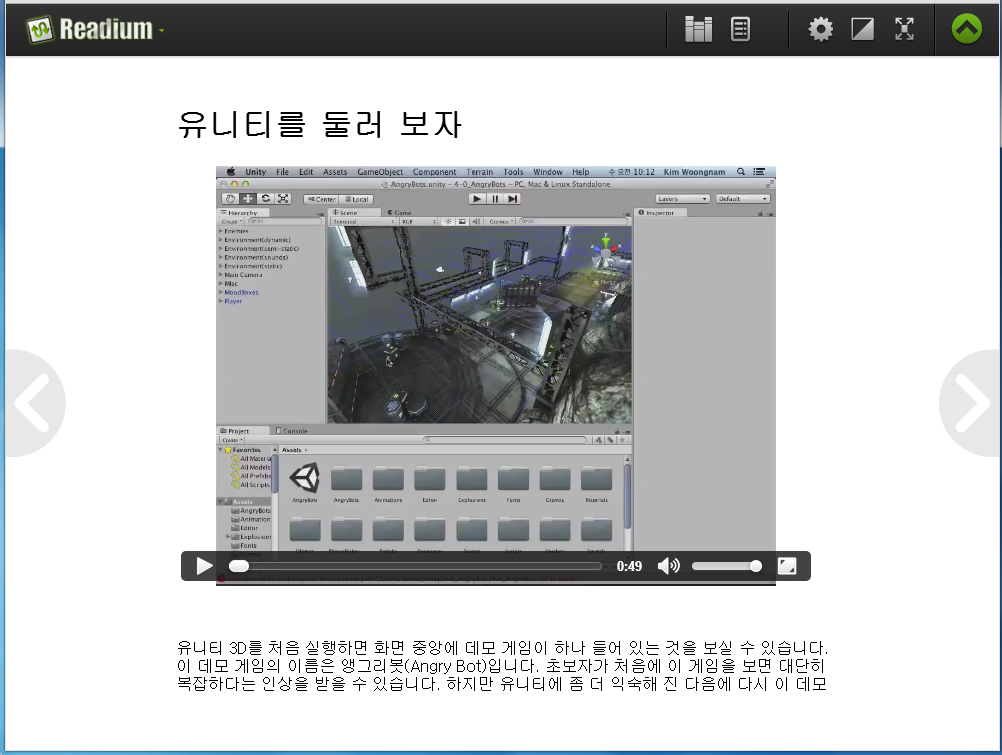Expand the video to fullscreen
This screenshot has height=755, width=1002.
pyautogui.click(x=787, y=566)
